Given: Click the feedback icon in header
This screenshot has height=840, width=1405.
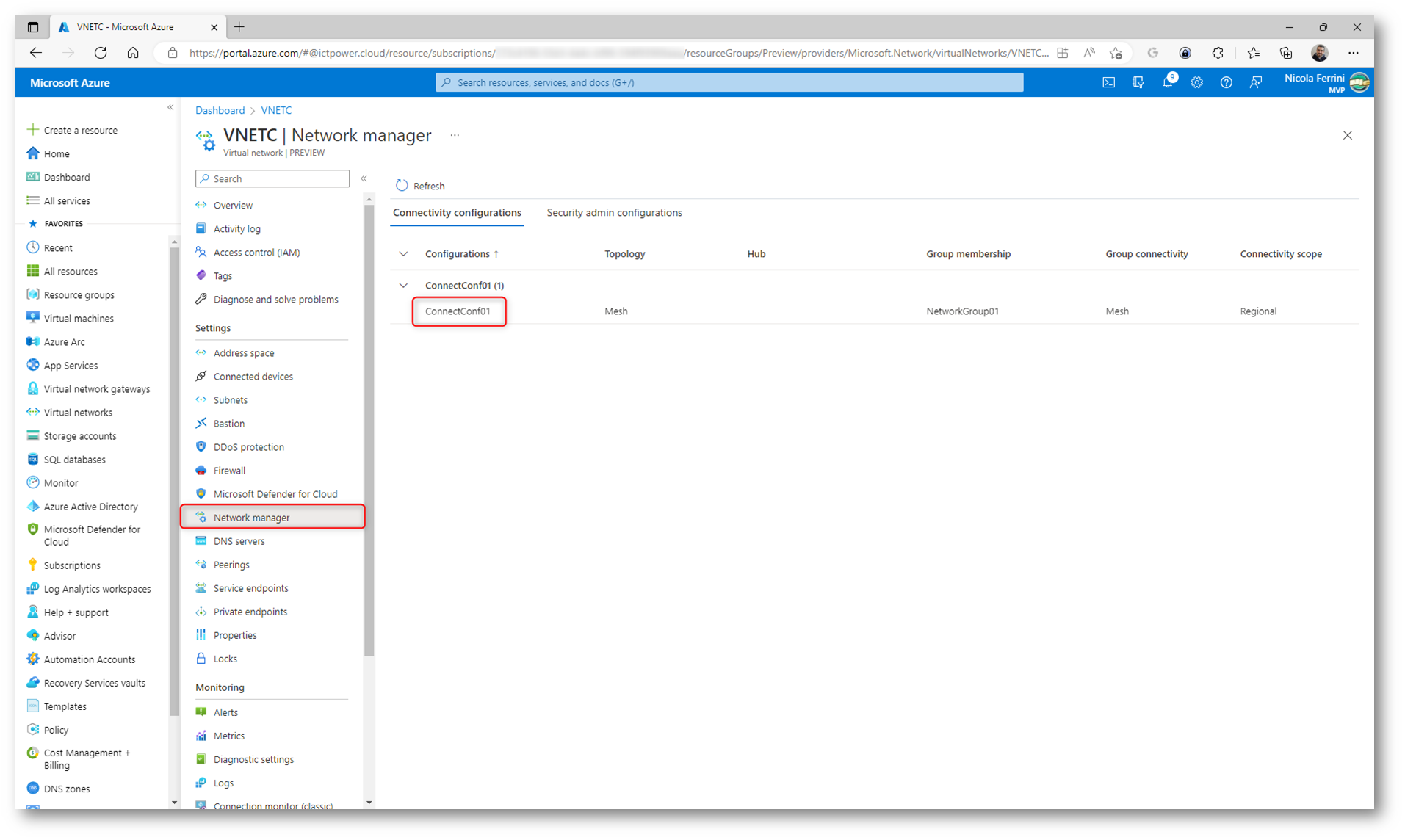Looking at the screenshot, I should [1255, 83].
